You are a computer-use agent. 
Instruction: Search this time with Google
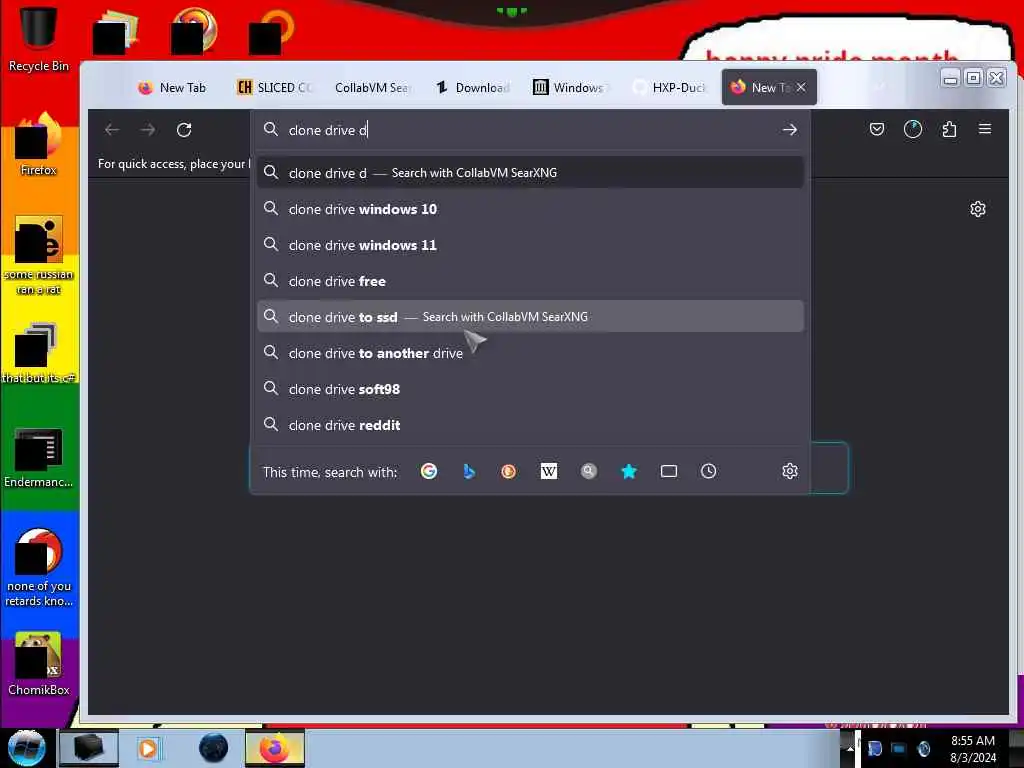click(x=428, y=471)
